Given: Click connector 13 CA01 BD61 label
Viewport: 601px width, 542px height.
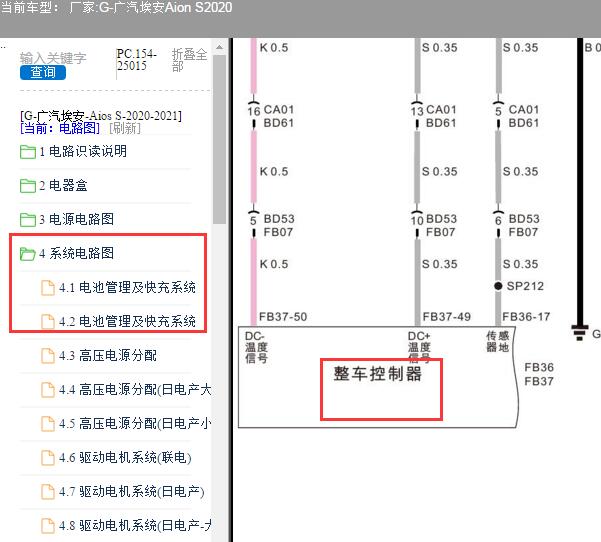Looking at the screenshot, I should point(434,116).
